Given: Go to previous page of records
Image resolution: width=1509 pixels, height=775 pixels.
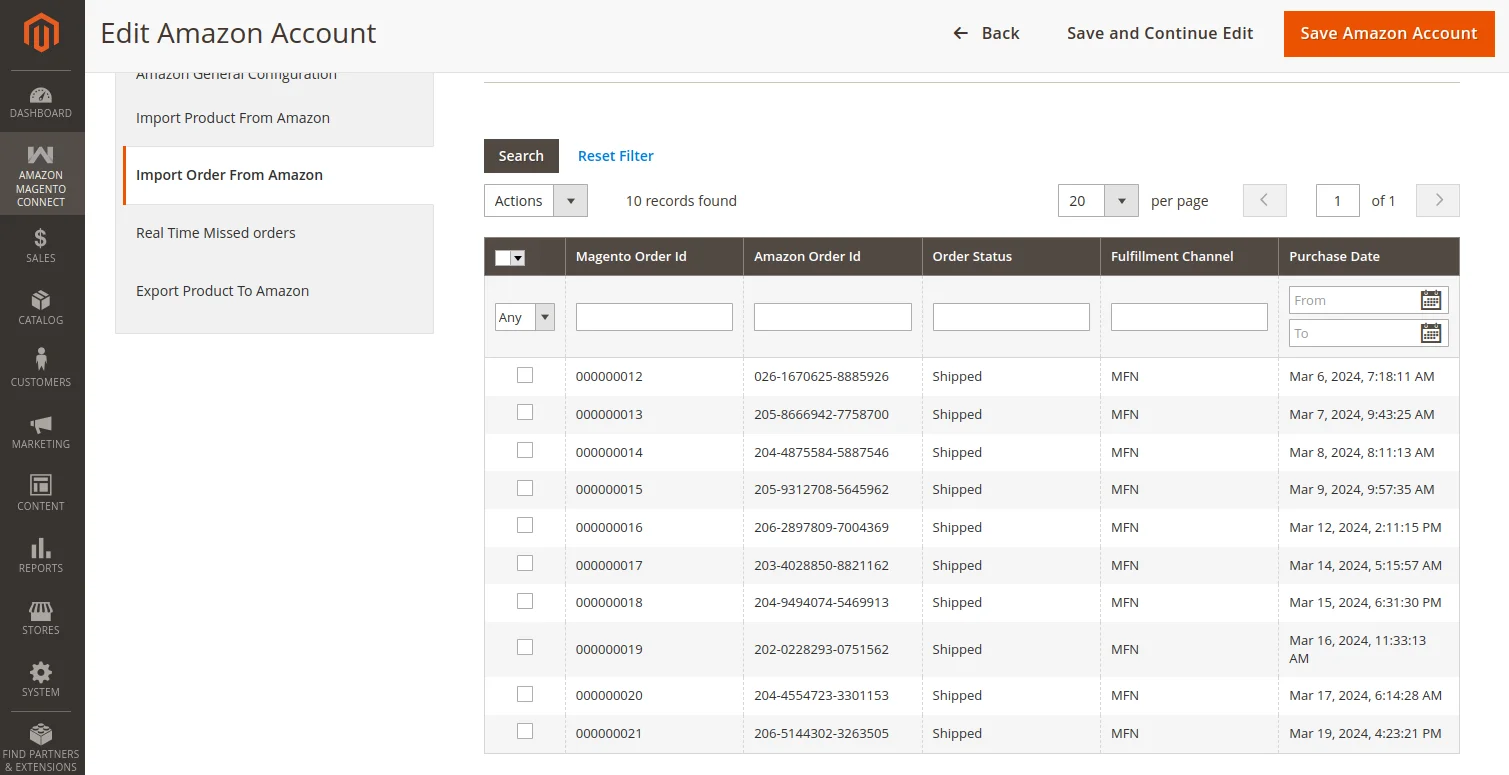Looking at the screenshot, I should [1265, 200].
